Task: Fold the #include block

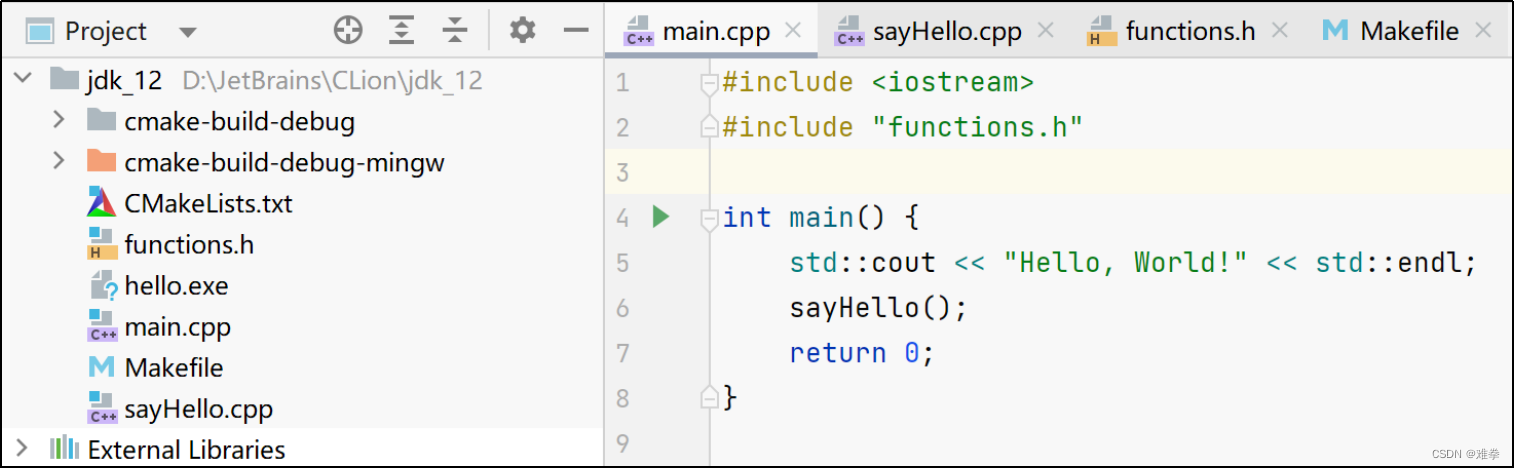Action: click(x=709, y=82)
